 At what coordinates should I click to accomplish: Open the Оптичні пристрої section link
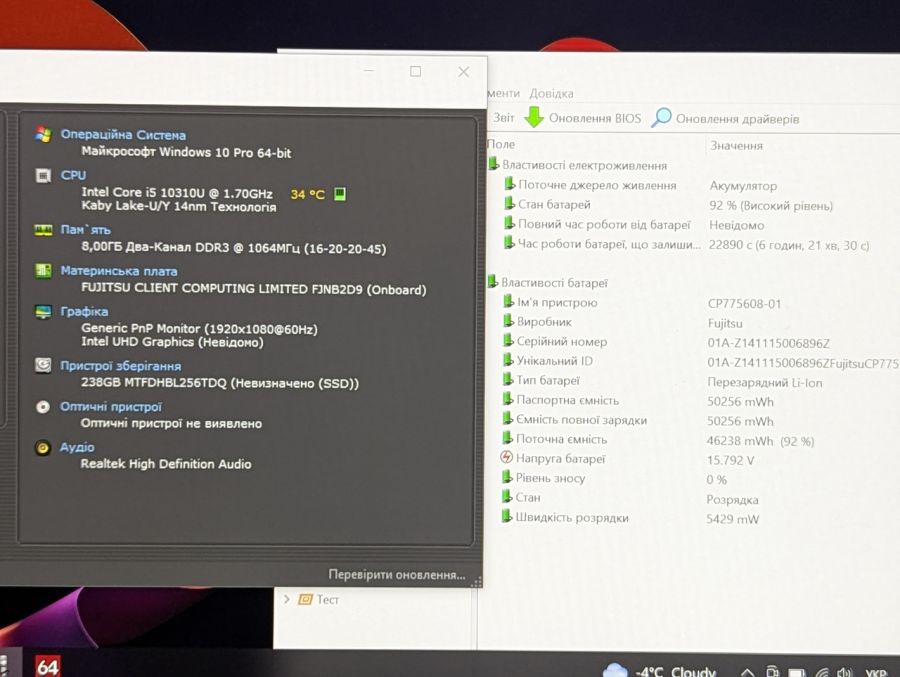[x=111, y=407]
